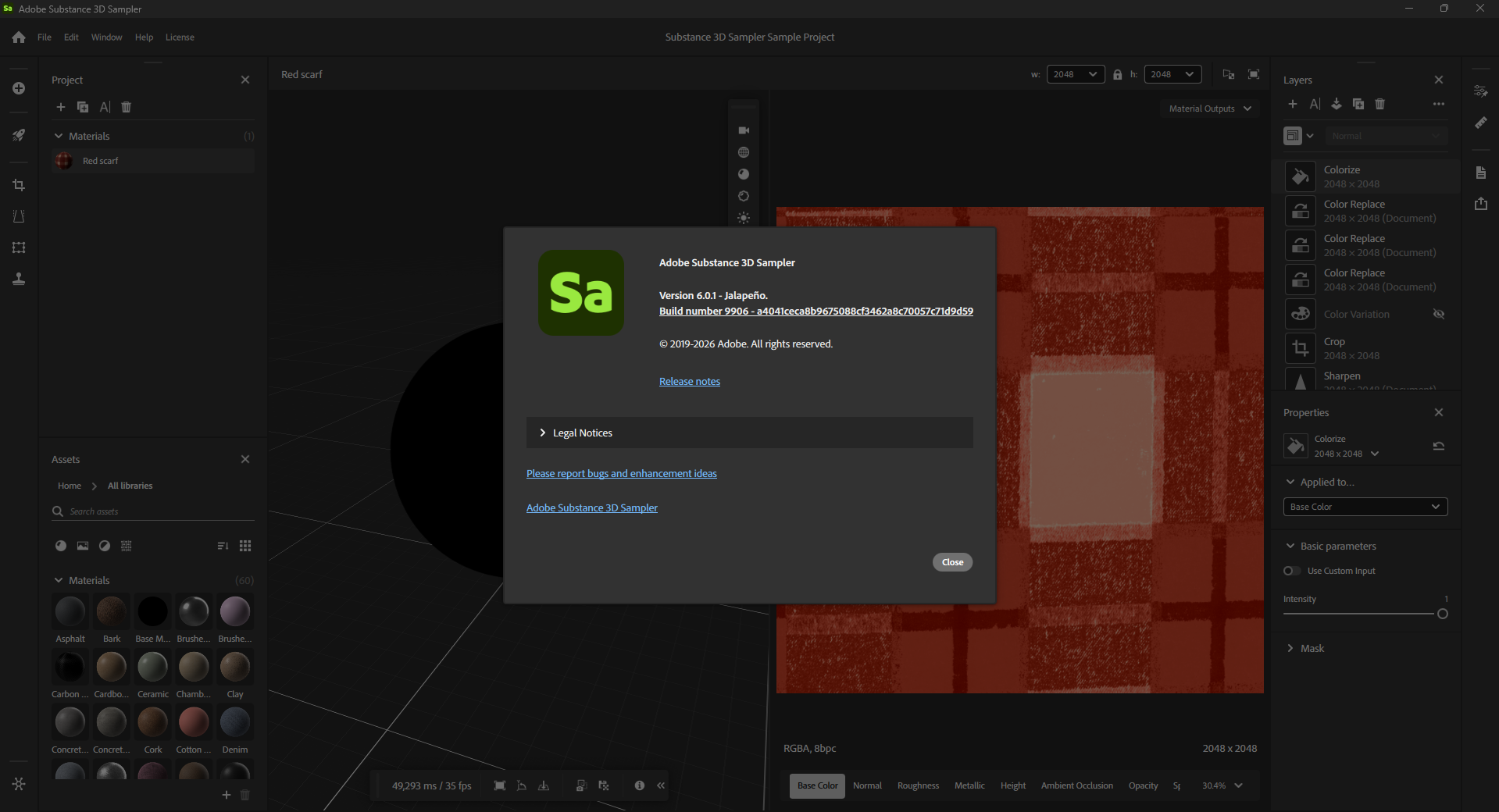Rename selected material in Project panel
Image resolution: width=1499 pixels, height=812 pixels.
point(105,107)
